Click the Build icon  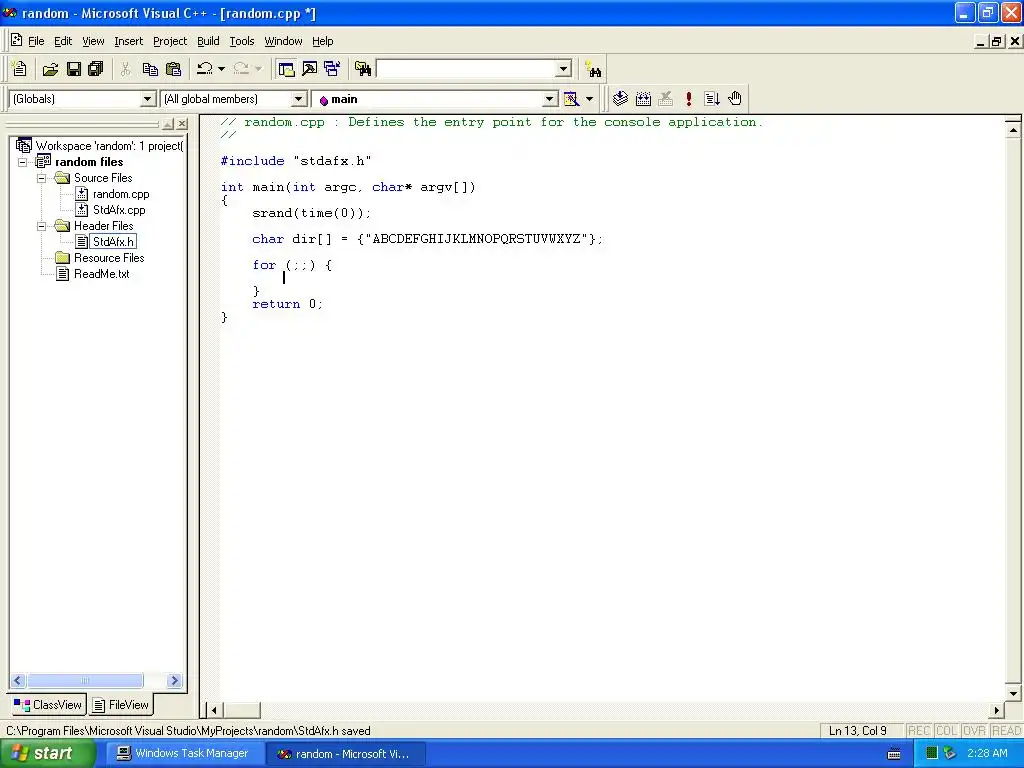coord(643,99)
